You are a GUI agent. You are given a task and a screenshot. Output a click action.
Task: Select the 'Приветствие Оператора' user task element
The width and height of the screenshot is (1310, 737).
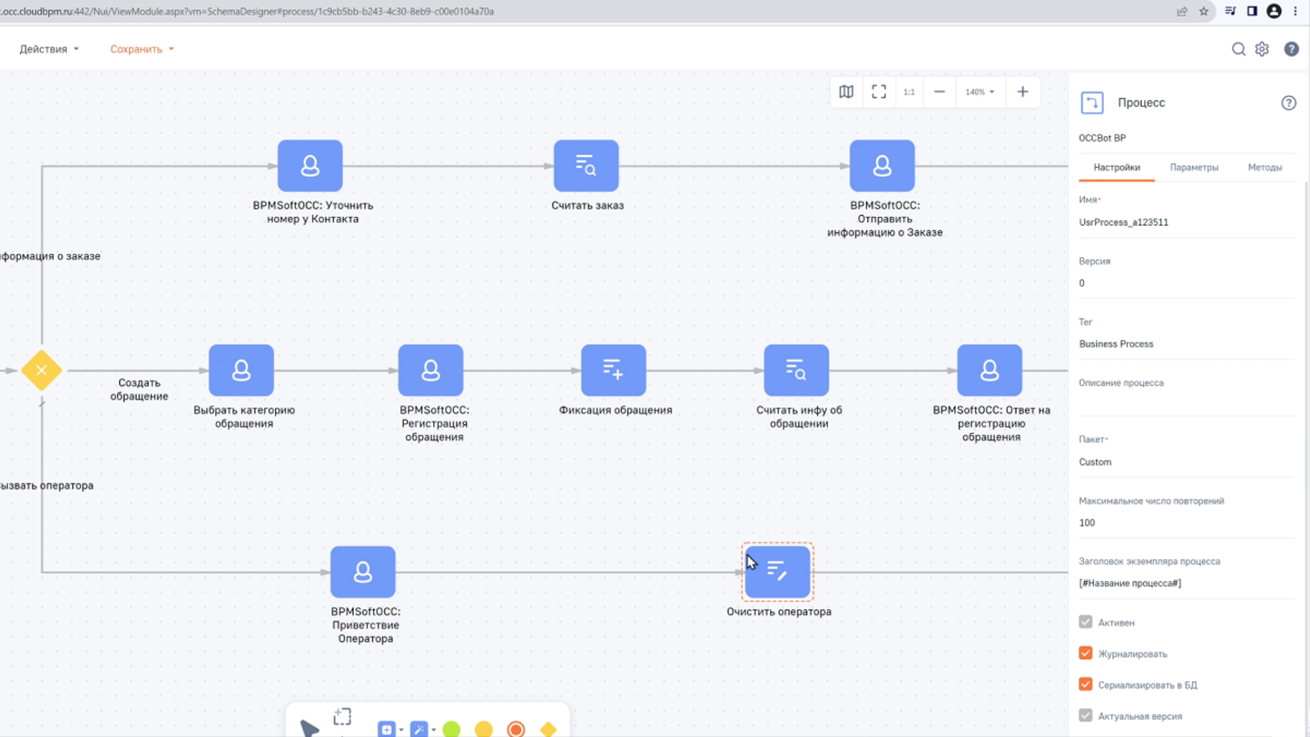coord(363,572)
